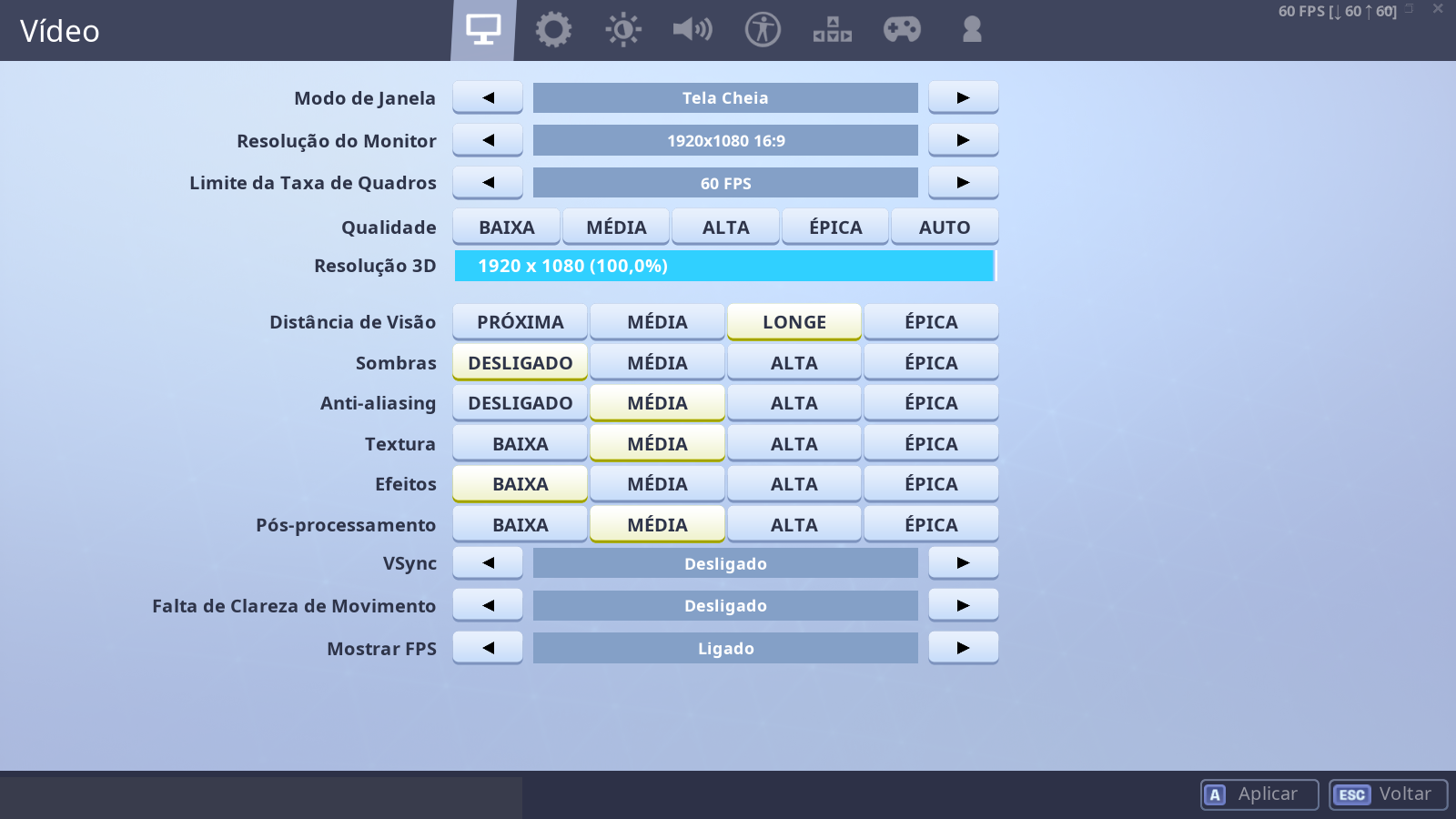This screenshot has width=1456, height=819.
Task: Set Sombras to DESLIGADO
Action: (521, 362)
